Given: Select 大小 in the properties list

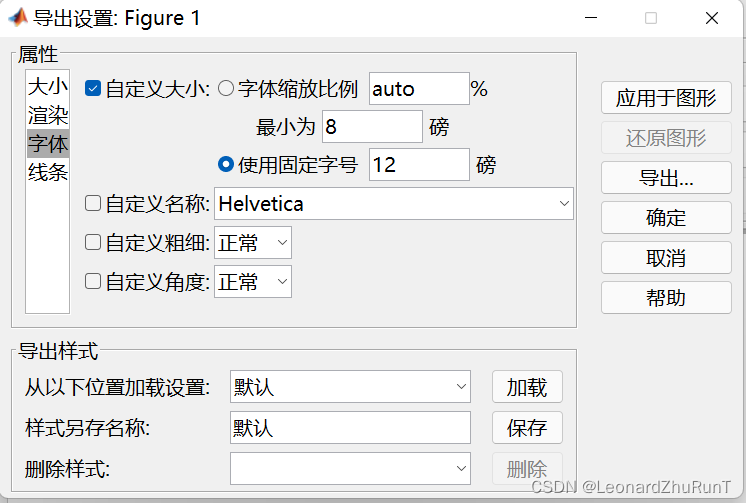Looking at the screenshot, I should click(48, 87).
